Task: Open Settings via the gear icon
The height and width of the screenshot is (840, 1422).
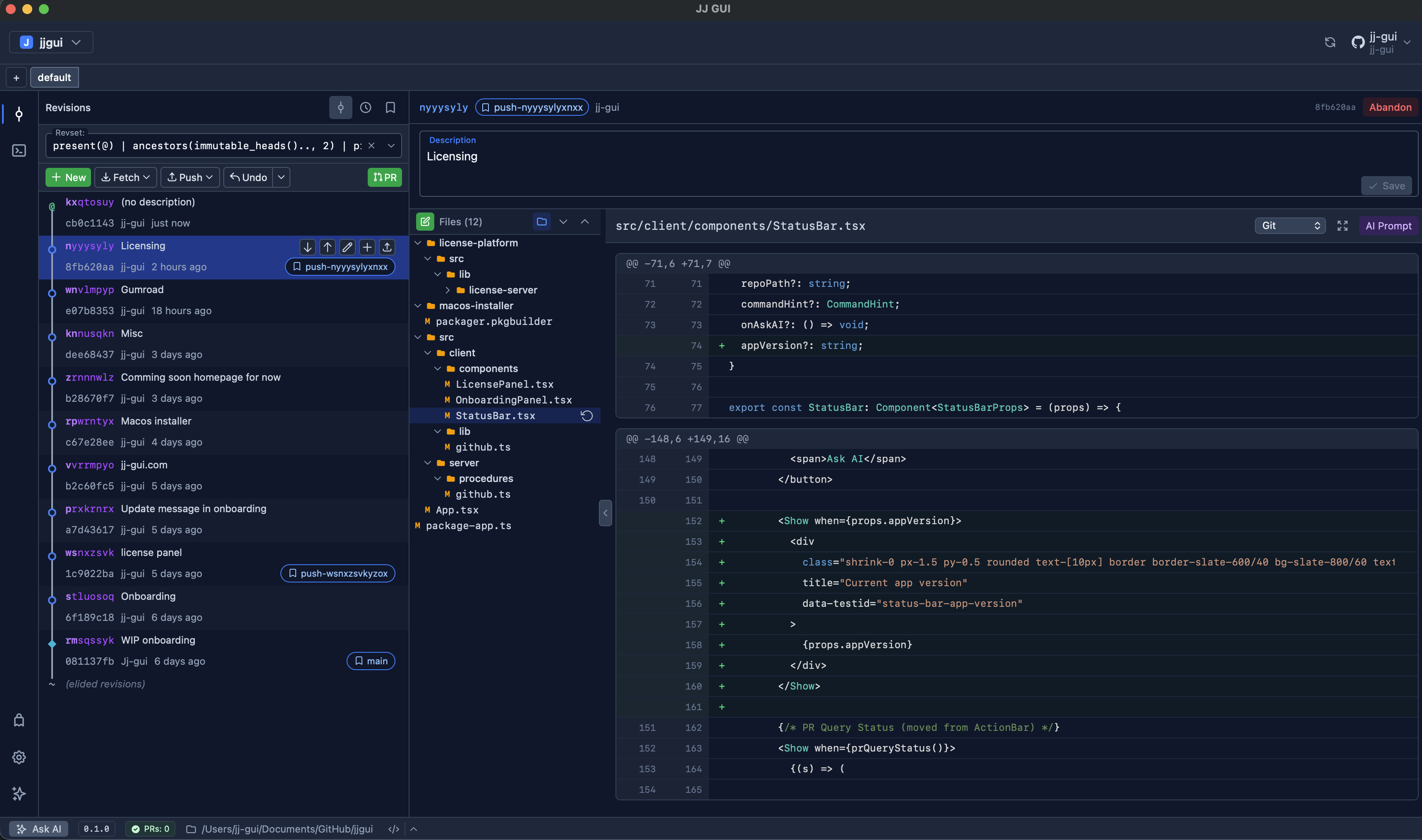Action: click(x=19, y=757)
